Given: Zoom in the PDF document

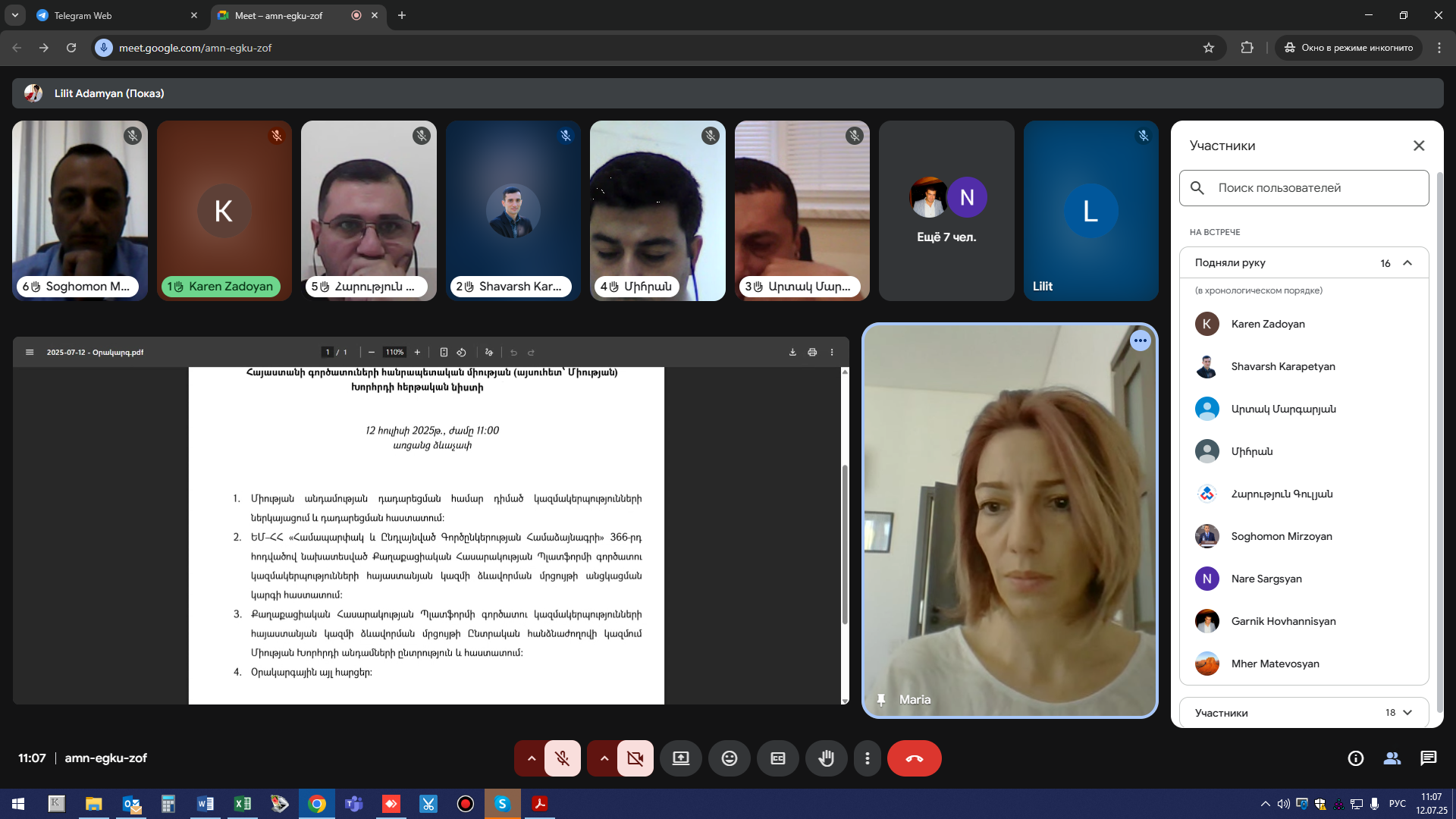Looking at the screenshot, I should coord(417,353).
